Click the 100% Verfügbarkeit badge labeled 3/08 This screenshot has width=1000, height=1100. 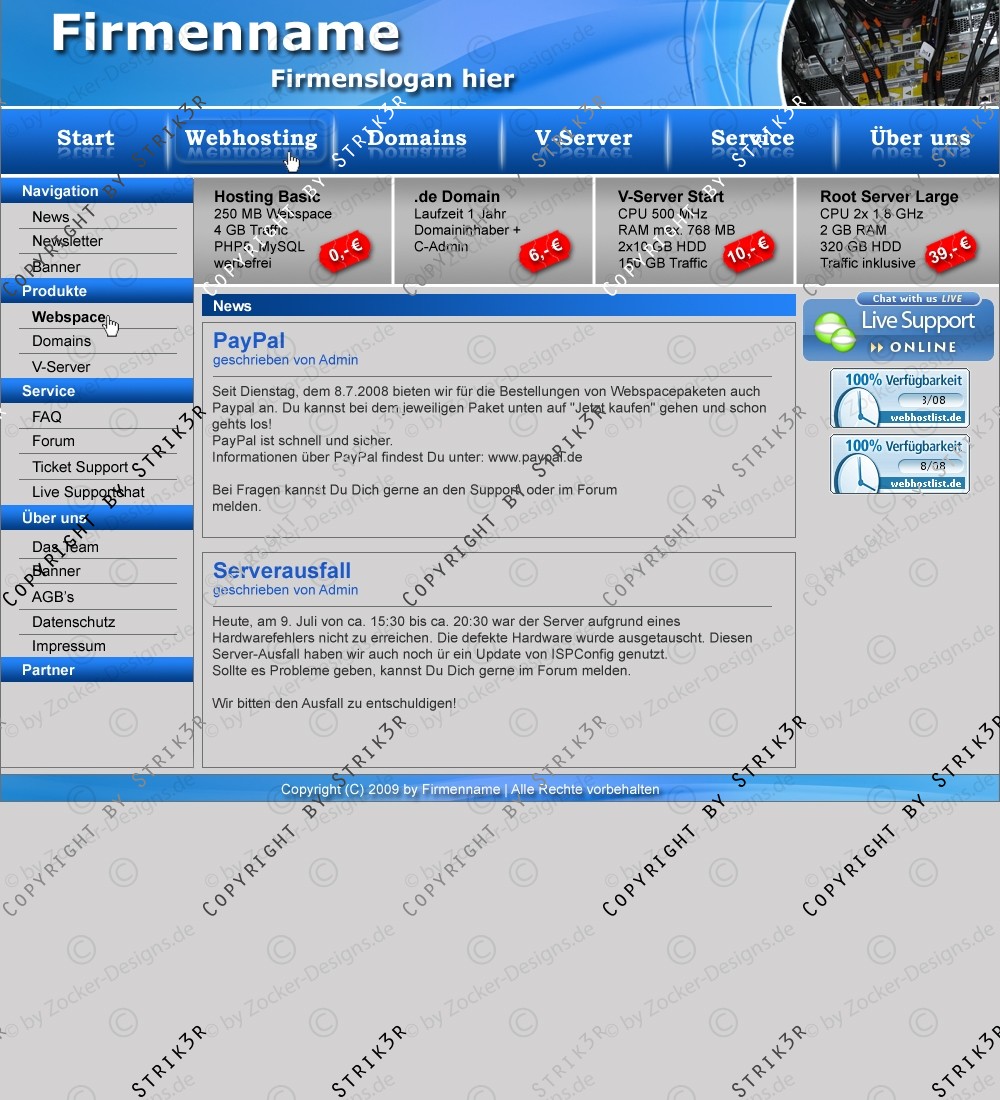pyautogui.click(x=899, y=398)
